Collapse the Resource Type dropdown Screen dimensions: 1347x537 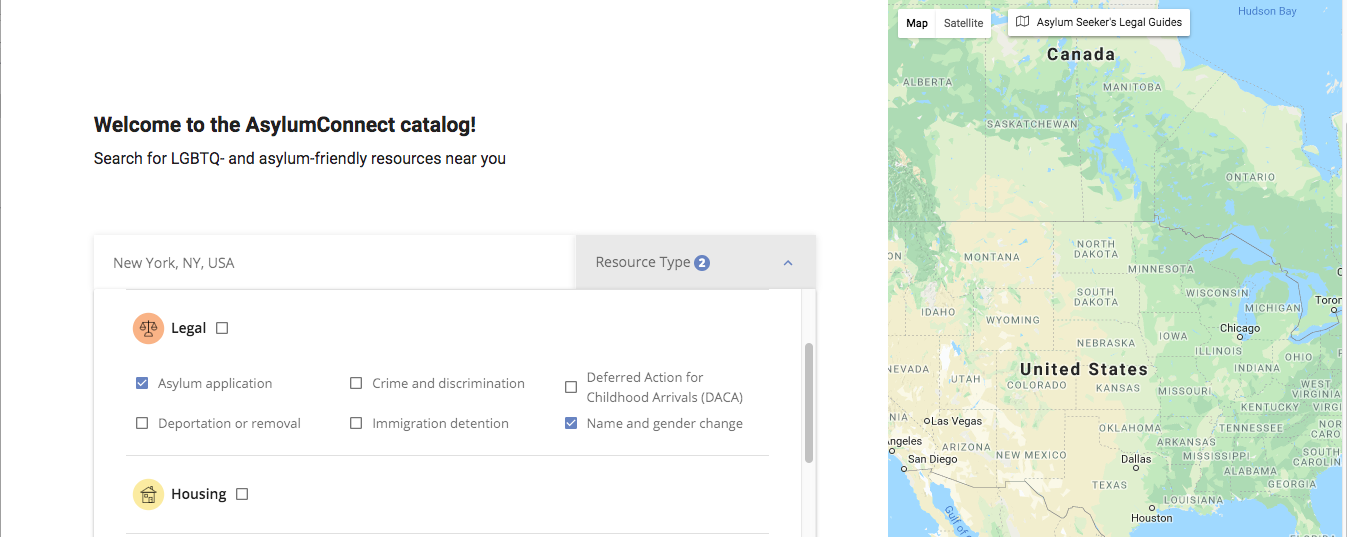click(696, 263)
